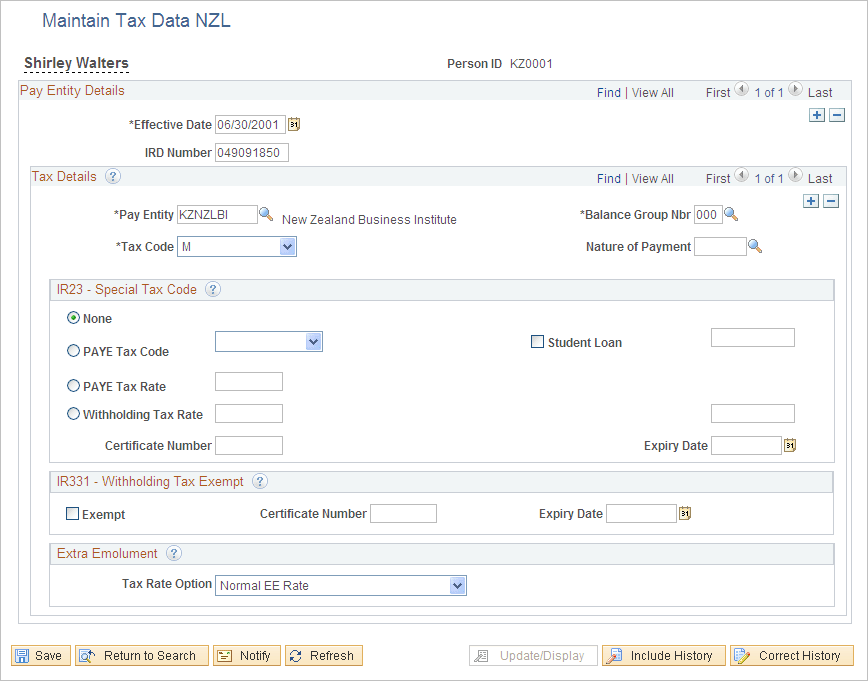Open the IR23 Expiry Date calendar

pyautogui.click(x=789, y=445)
